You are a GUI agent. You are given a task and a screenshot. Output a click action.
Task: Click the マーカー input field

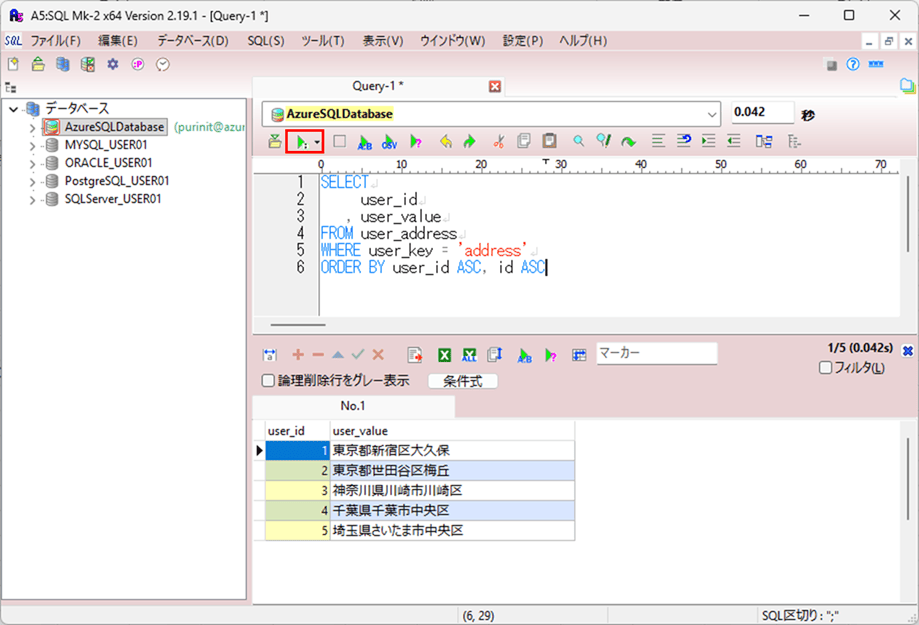tap(656, 353)
